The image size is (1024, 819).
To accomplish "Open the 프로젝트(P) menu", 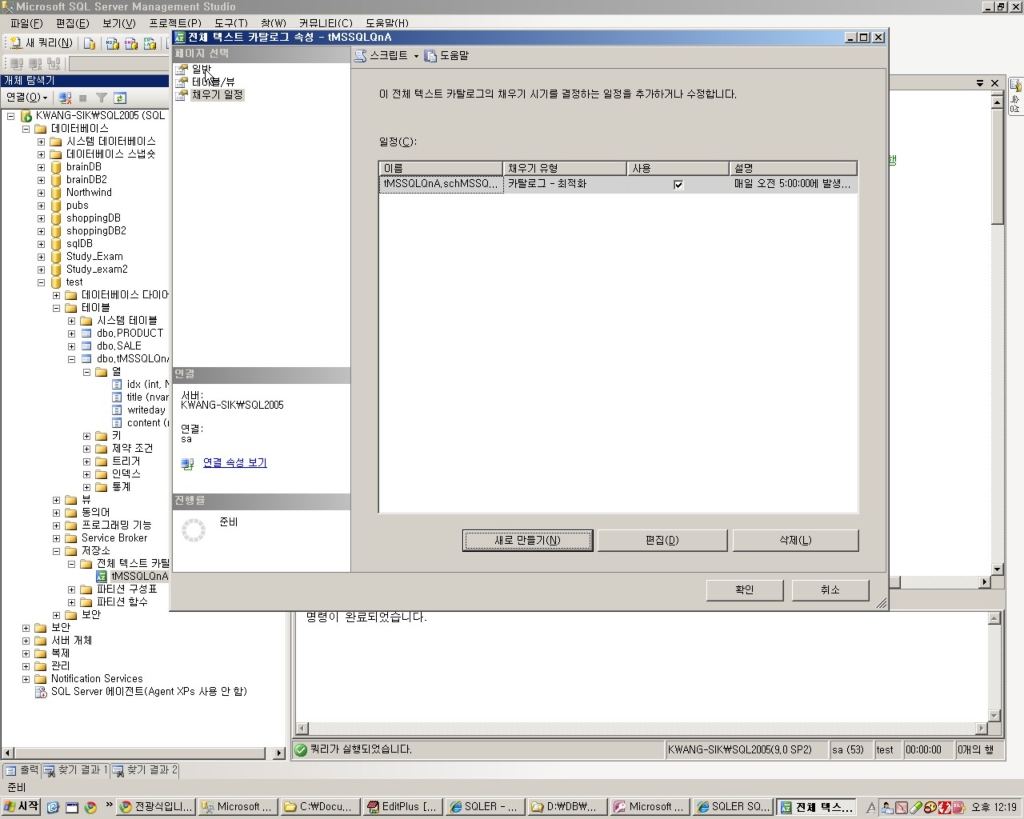I will coord(175,23).
